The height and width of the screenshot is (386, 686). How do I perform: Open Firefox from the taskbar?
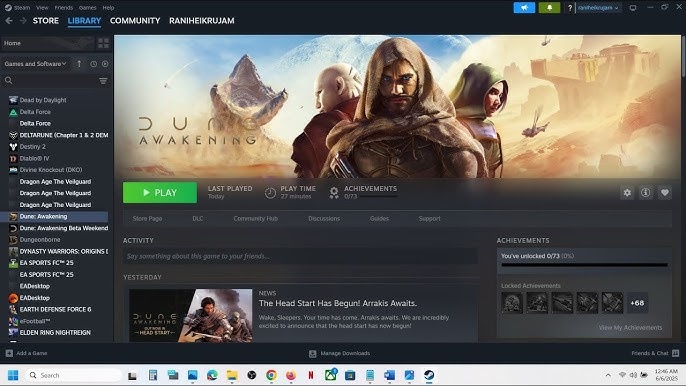[x=291, y=375]
